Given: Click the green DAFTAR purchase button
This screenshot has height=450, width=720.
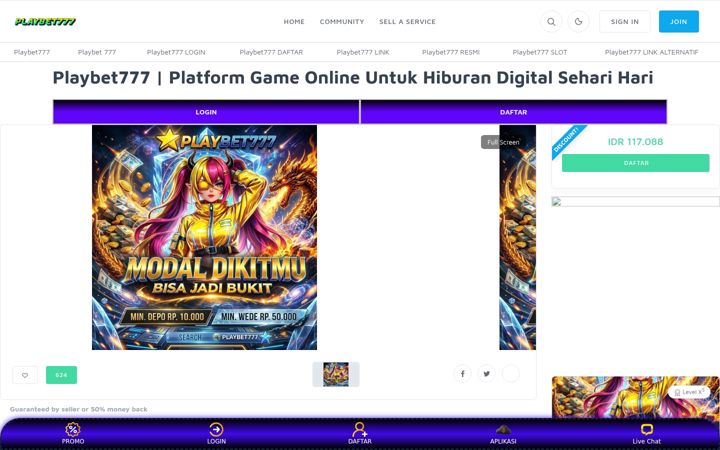Looking at the screenshot, I should 636,163.
